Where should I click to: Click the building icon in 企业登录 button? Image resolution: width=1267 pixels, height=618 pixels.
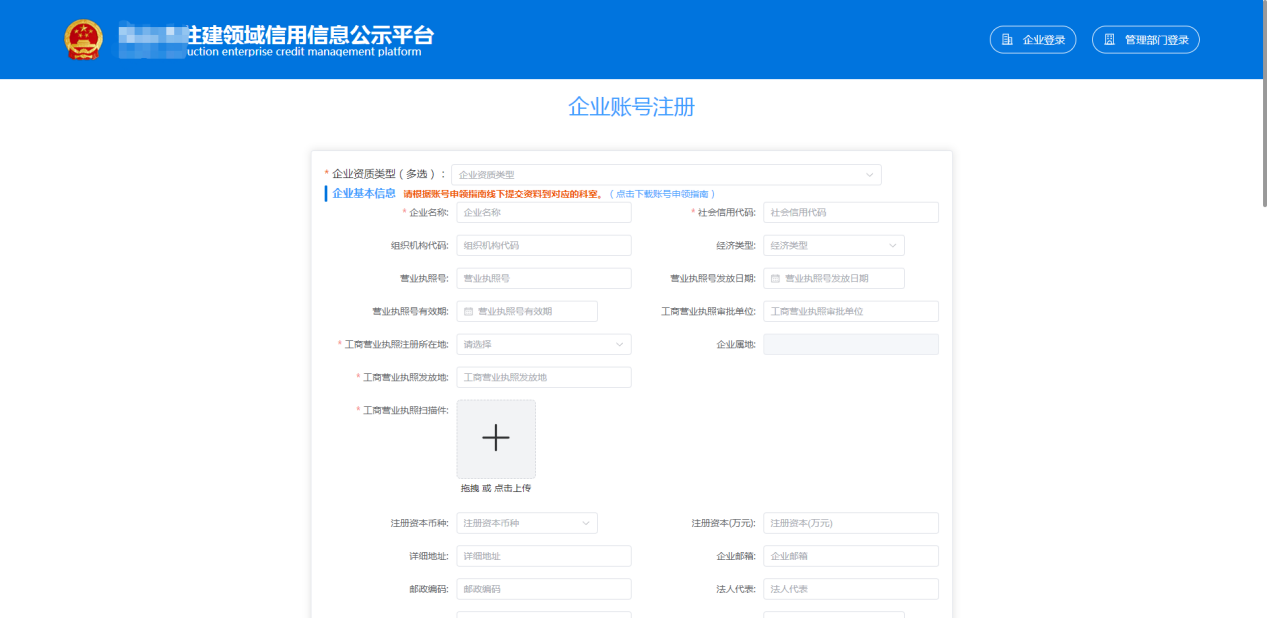click(1008, 40)
